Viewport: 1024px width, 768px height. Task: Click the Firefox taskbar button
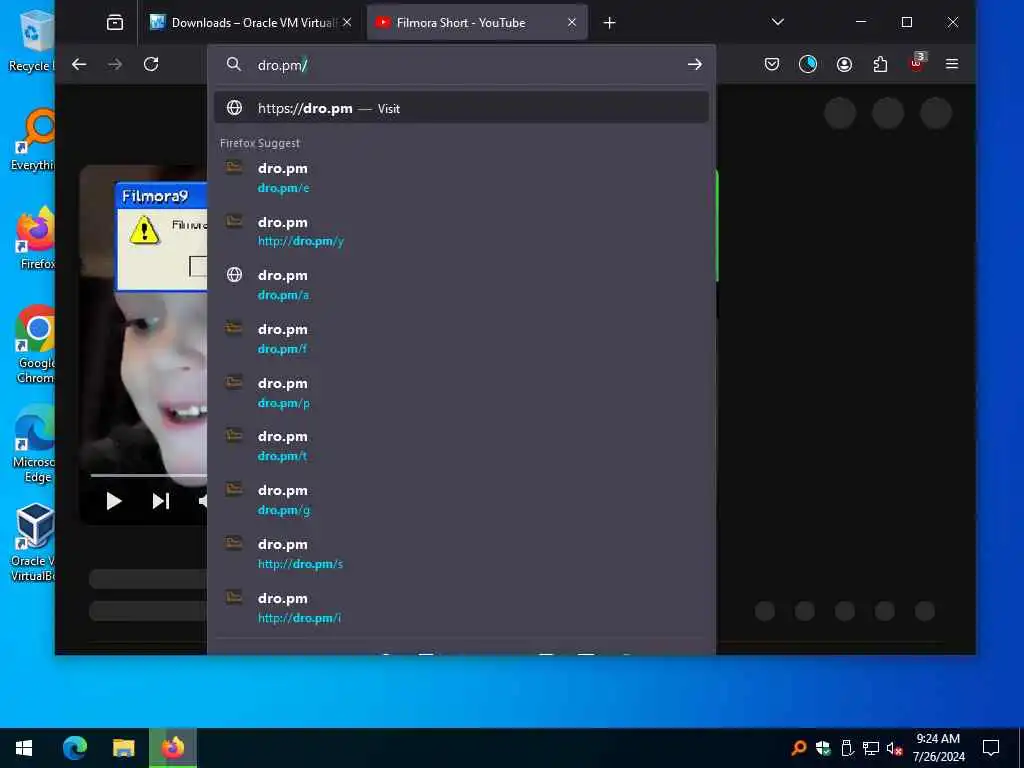(x=173, y=748)
